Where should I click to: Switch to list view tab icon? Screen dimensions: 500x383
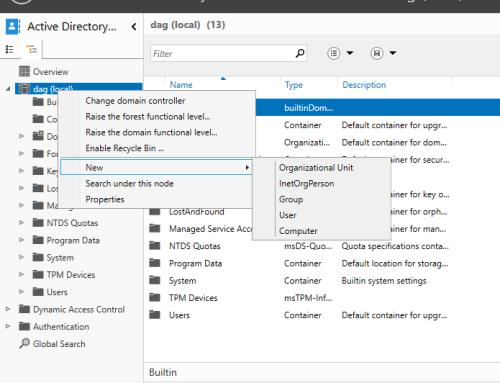click(10, 50)
